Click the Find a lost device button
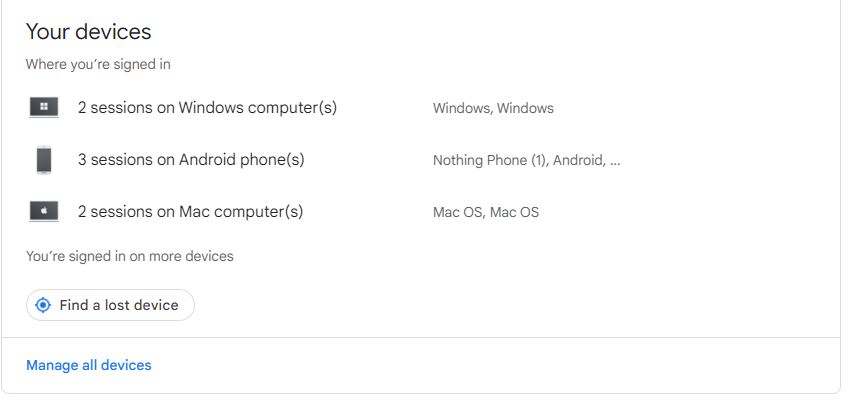This screenshot has width=854, height=401. pos(110,305)
